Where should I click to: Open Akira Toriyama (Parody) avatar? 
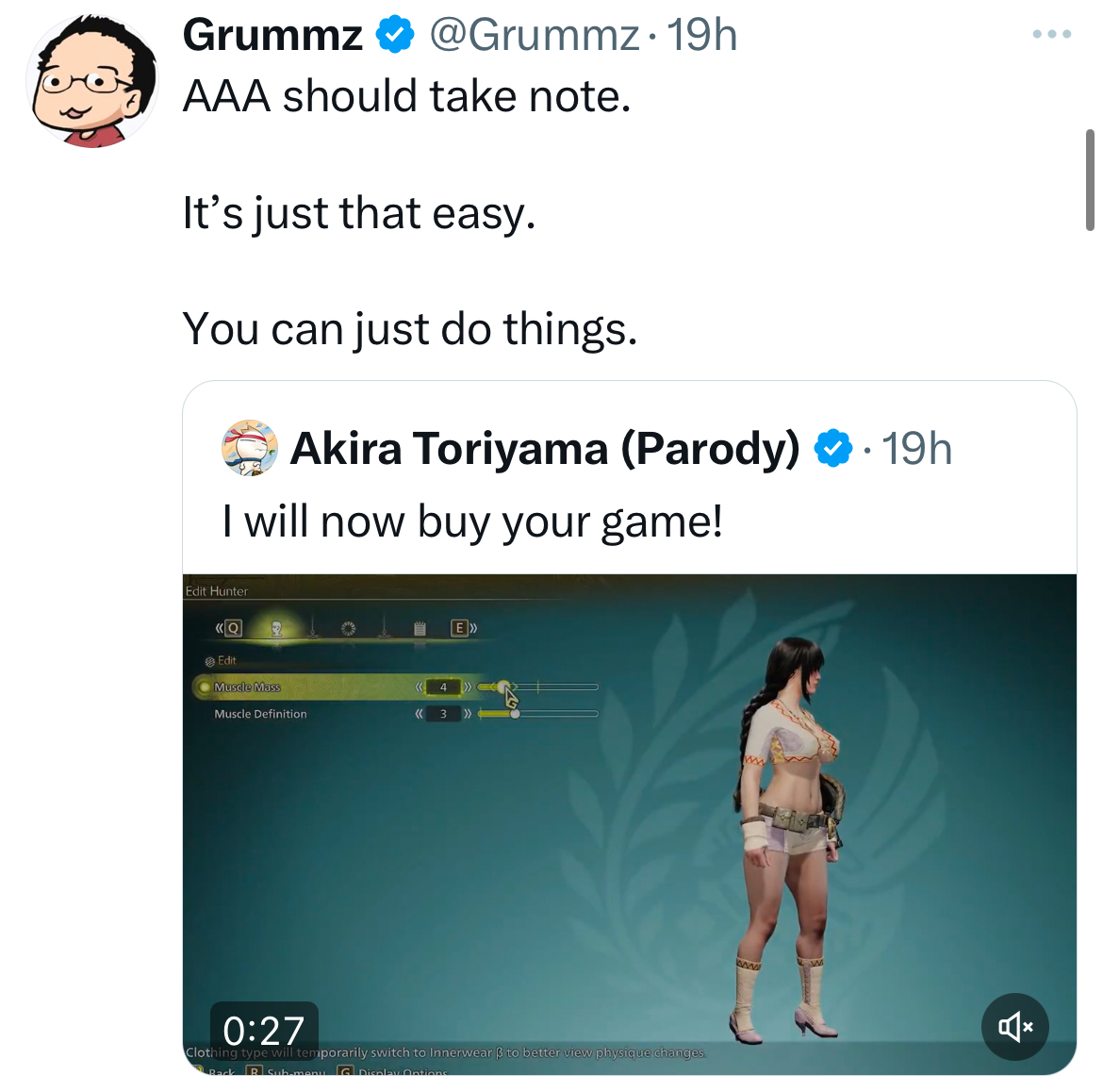coord(250,448)
